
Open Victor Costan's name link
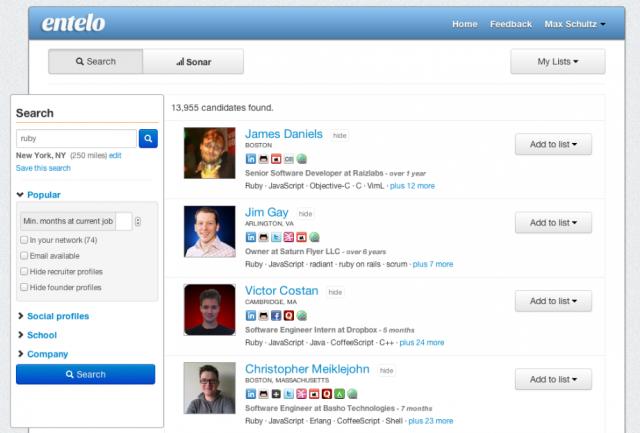click(x=282, y=291)
